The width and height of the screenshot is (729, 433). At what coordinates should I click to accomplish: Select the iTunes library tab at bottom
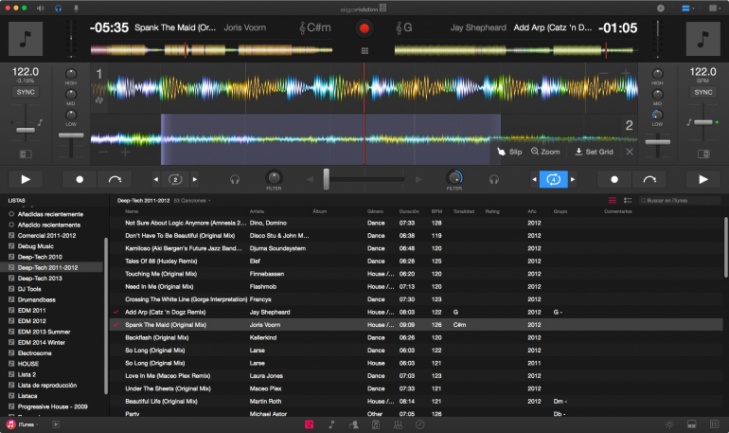pos(309,424)
